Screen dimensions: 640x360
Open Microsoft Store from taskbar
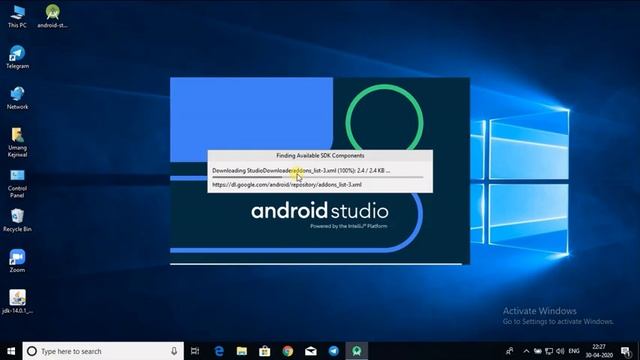[x=264, y=351]
